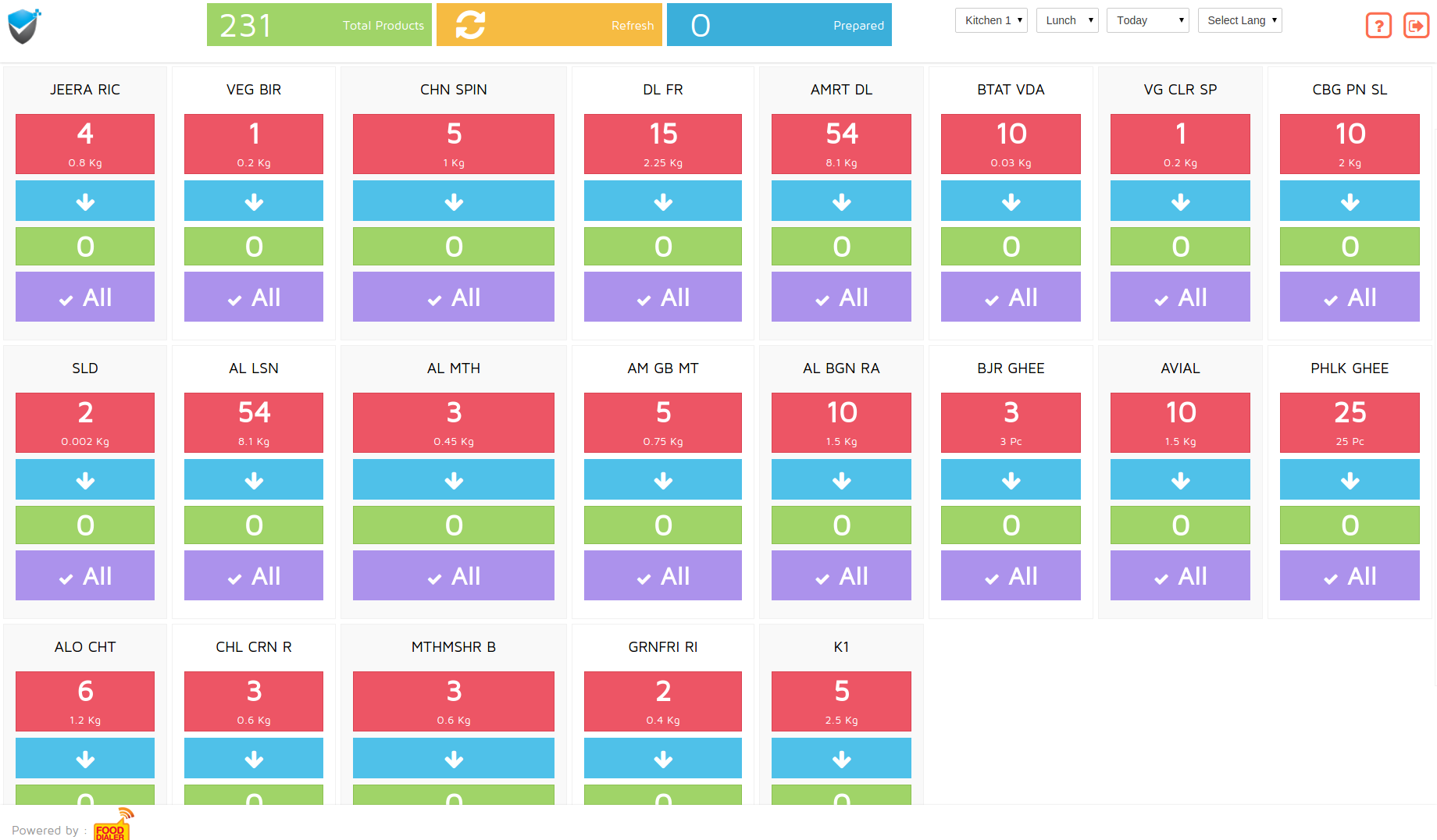Click the red 54 tile of AMRT DL
The image size is (1437, 840).
841,144
